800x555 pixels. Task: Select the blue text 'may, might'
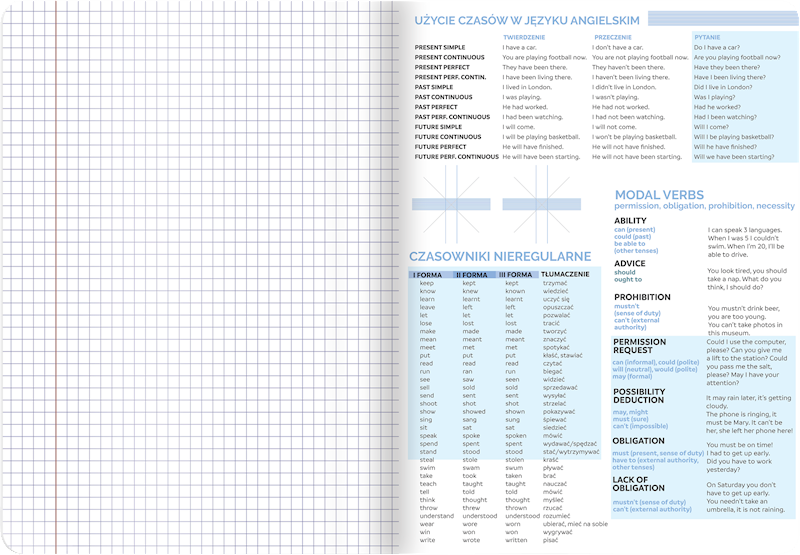(630, 412)
